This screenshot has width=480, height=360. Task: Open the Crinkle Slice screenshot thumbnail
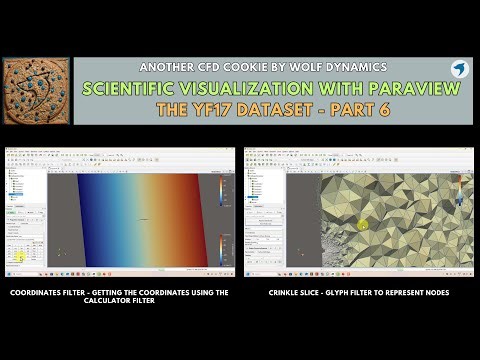(359, 212)
